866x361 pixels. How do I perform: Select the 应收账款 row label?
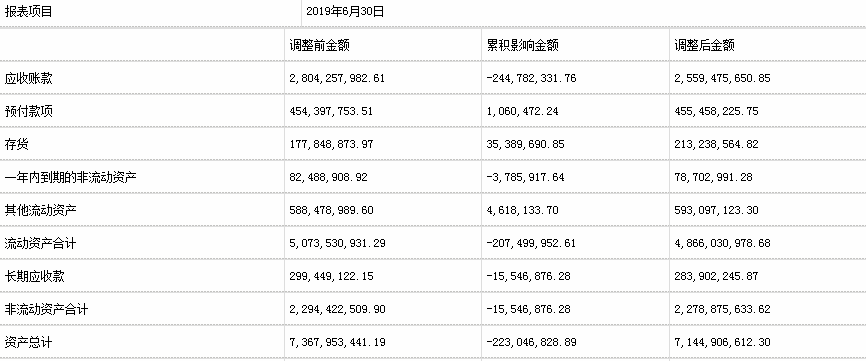click(x=28, y=78)
